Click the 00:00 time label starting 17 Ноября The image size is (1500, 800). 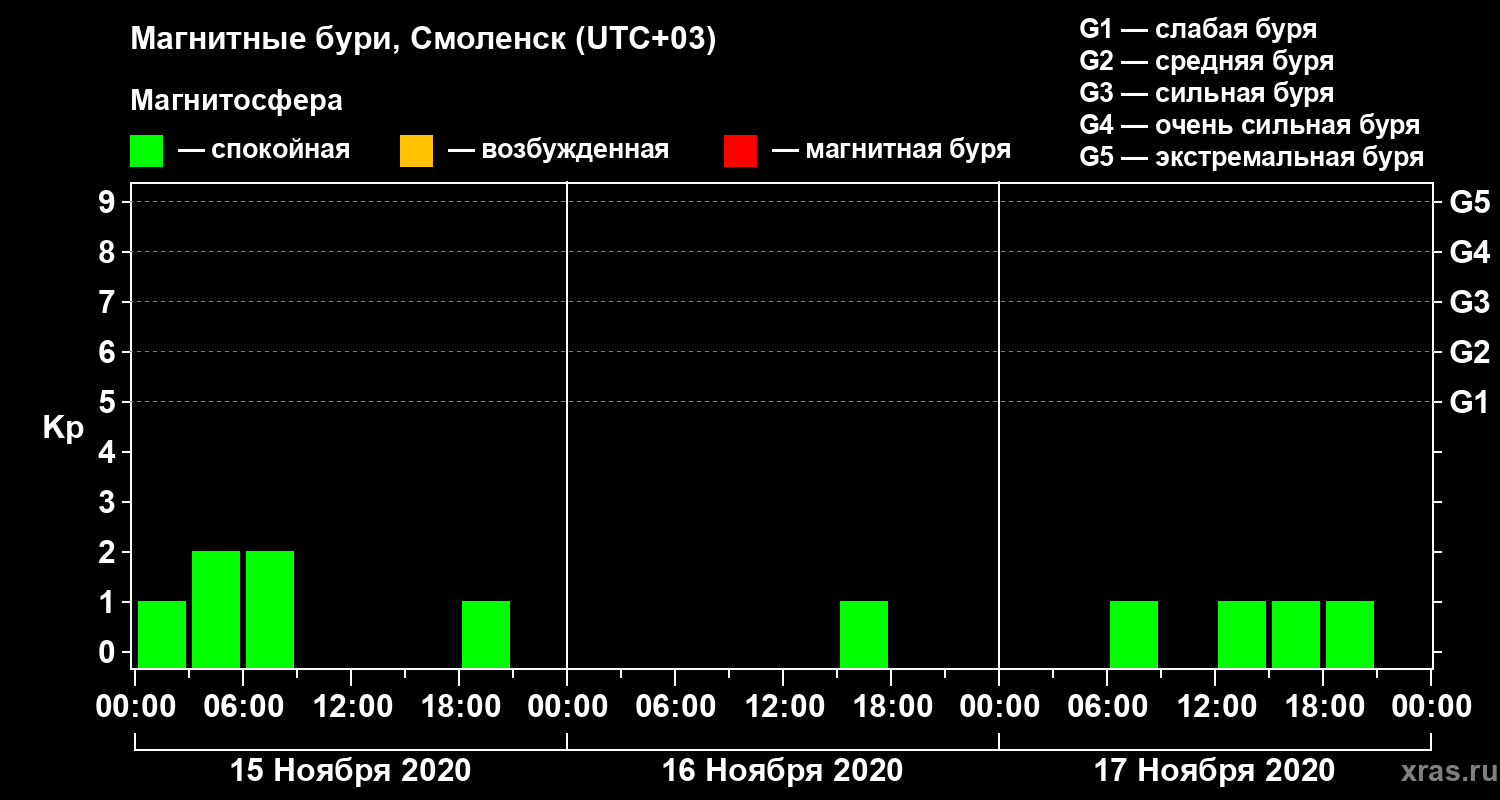[999, 707]
